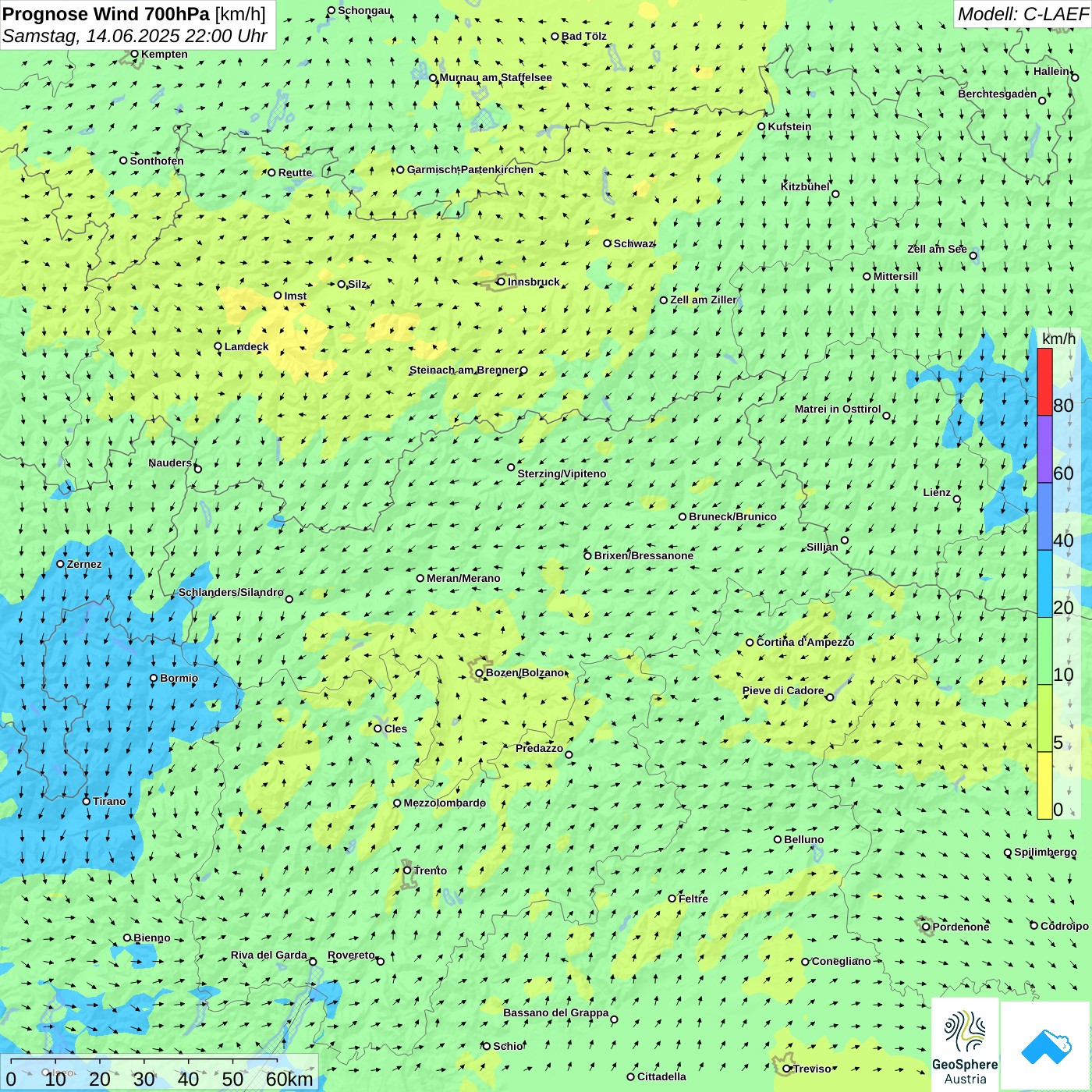This screenshot has width=1092, height=1092.
Task: Click the "Garmisch-Partenkirchen" label
Action: 470,169
